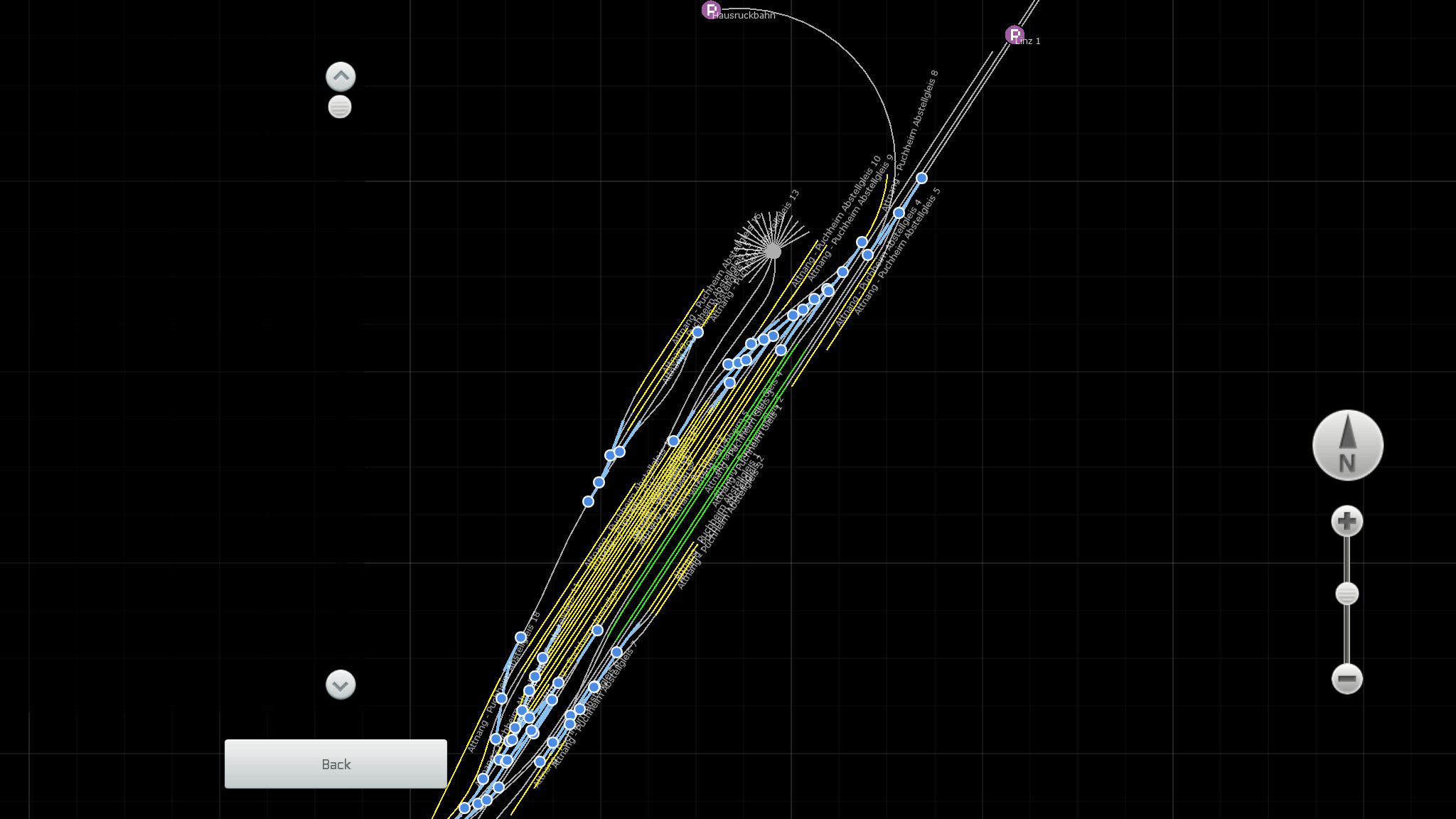1456x819 pixels.
Task: Click the grey turntable hub
Action: pos(773,251)
